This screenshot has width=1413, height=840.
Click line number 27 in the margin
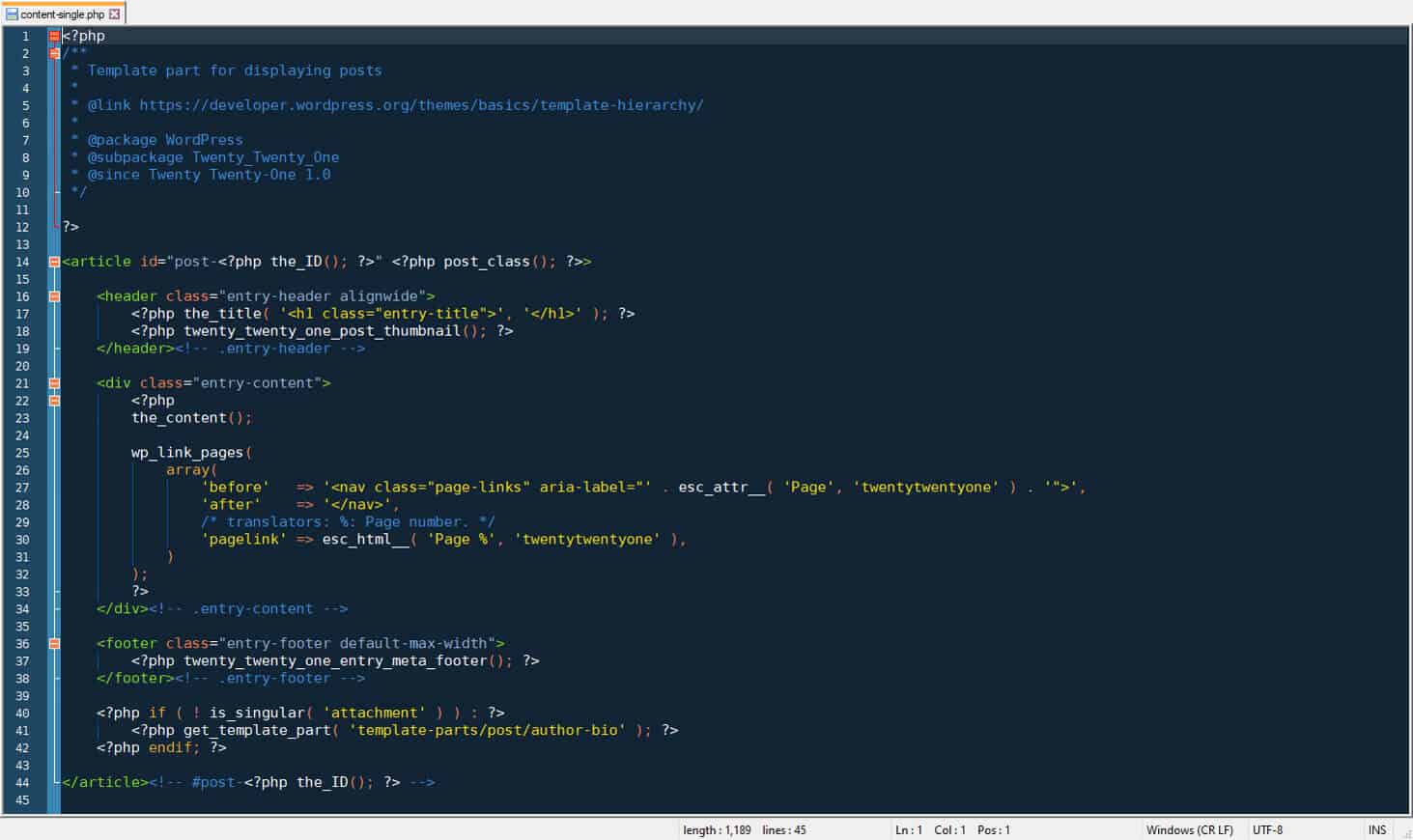[23, 488]
